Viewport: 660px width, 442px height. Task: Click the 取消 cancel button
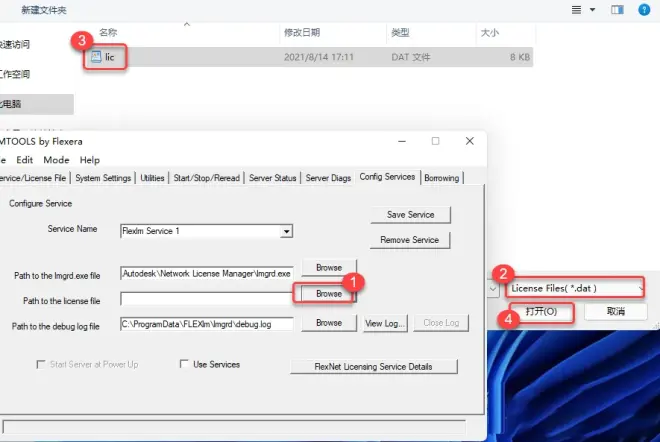[616, 312]
